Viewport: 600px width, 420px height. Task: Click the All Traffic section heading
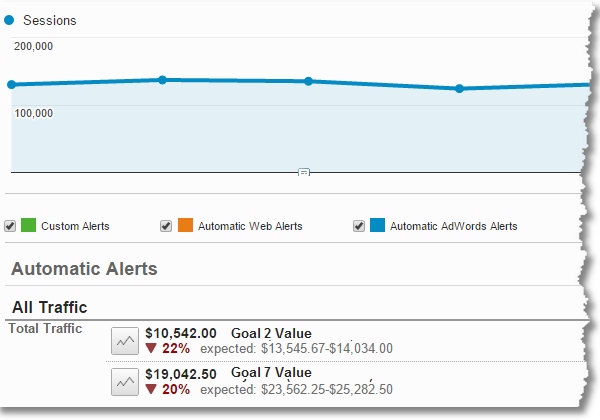pyautogui.click(x=50, y=307)
